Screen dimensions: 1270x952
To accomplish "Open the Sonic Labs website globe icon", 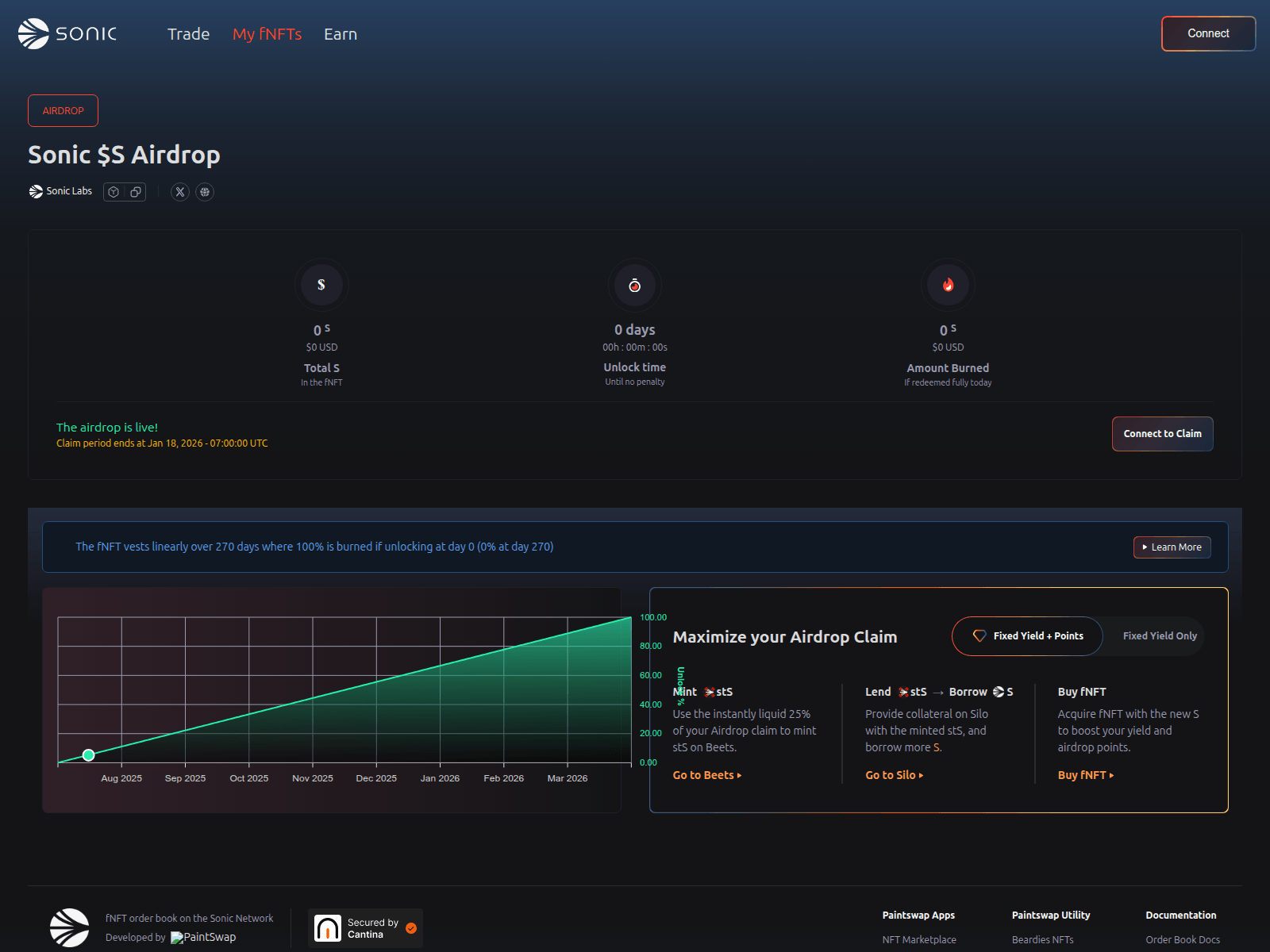I will coord(205,191).
